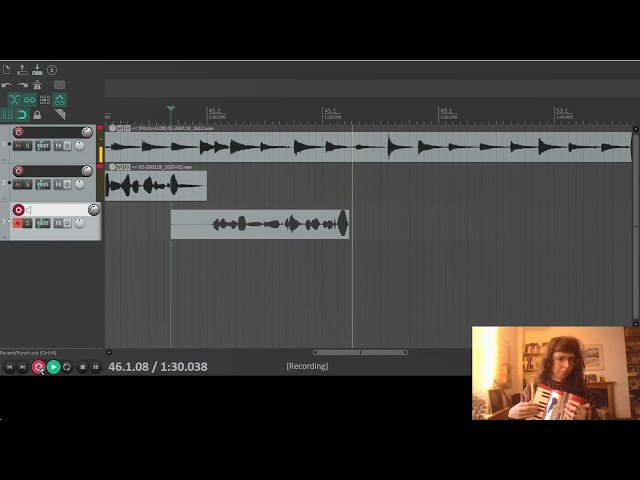
Task: Click ruler marker at 45.1
Action: point(330,111)
